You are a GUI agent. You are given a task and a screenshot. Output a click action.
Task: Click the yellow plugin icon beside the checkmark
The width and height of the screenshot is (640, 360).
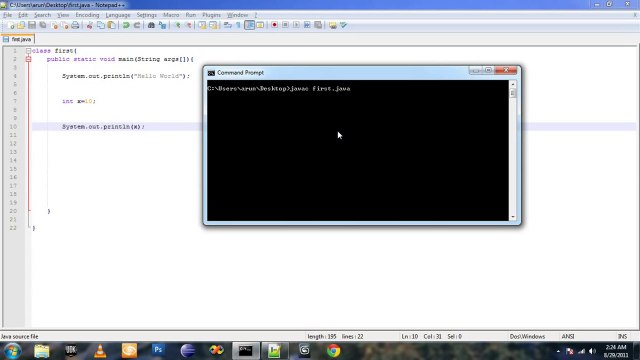coord(333,25)
